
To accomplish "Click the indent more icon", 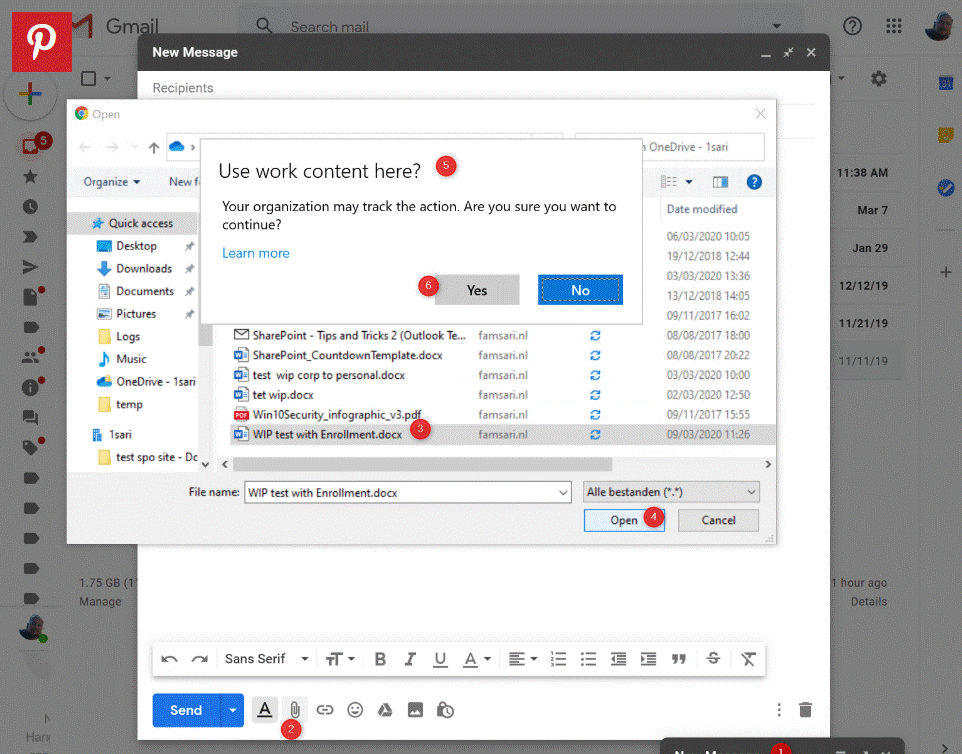I will tap(648, 659).
